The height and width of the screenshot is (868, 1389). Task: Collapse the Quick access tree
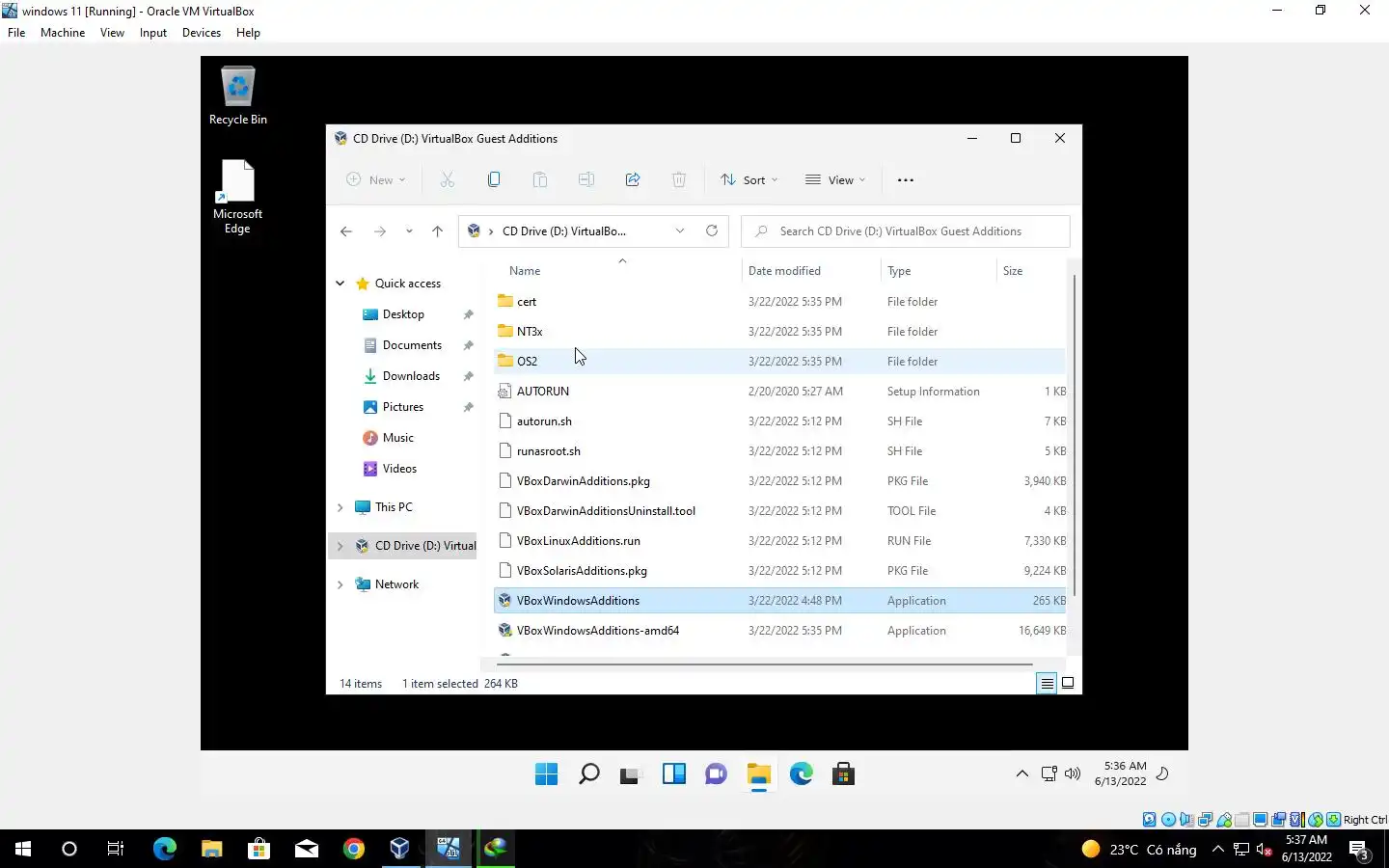point(340,284)
